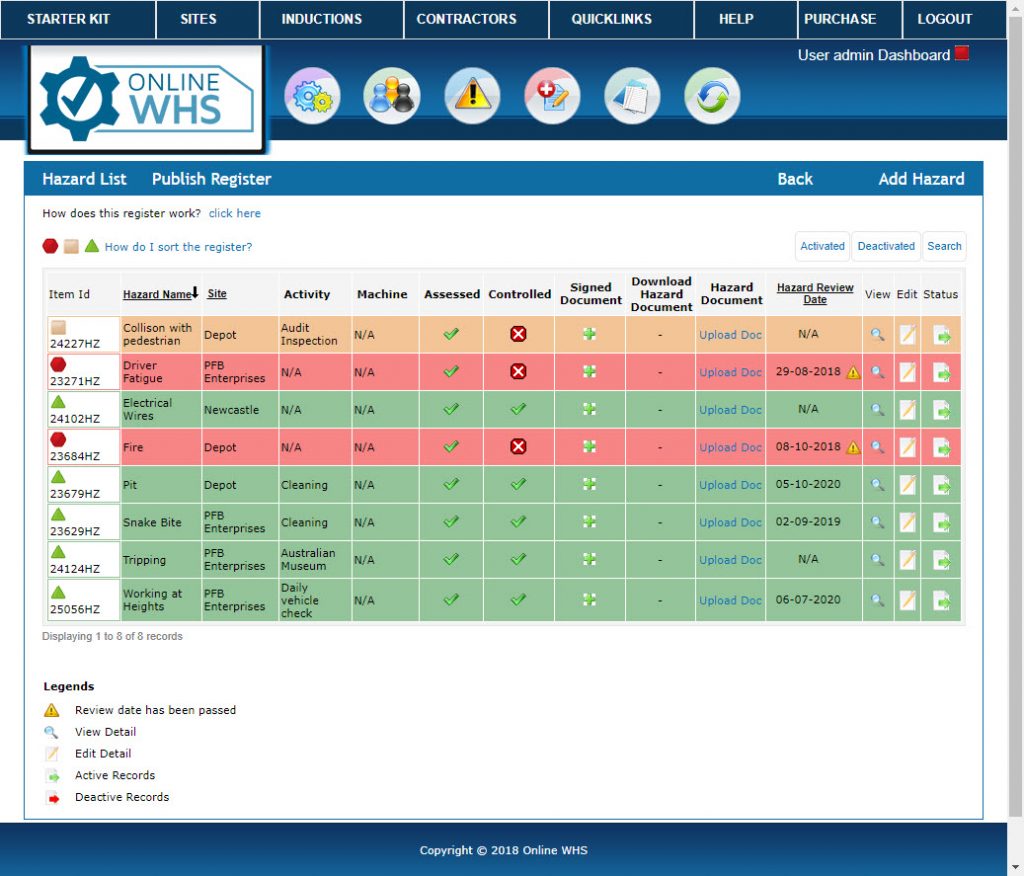Open the settings gears icon in the toolbar
This screenshot has height=876, width=1024.
coord(312,94)
